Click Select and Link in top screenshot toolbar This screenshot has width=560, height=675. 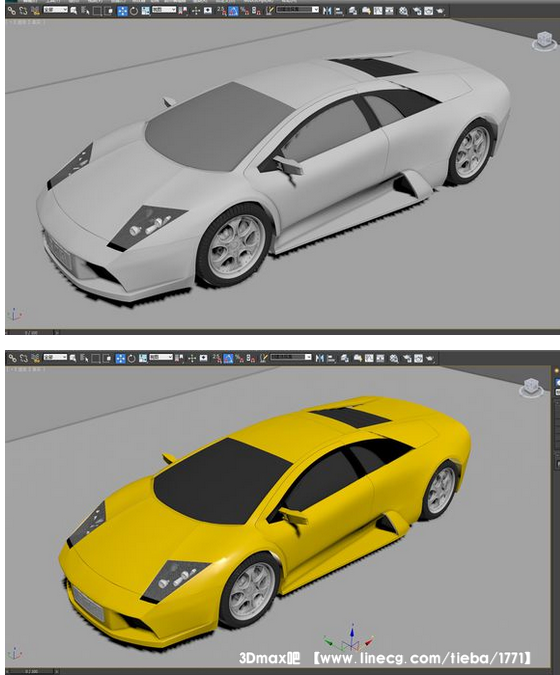point(12,10)
